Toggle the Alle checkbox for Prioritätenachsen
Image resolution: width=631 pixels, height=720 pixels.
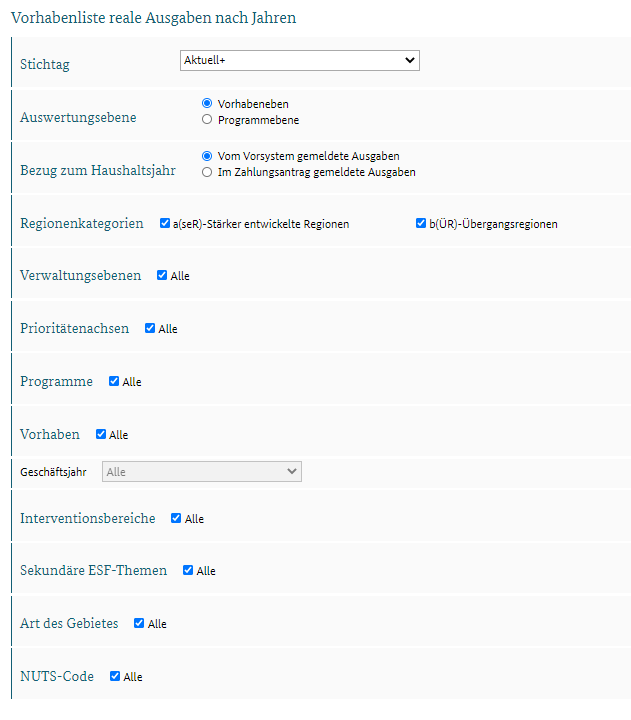tap(150, 328)
